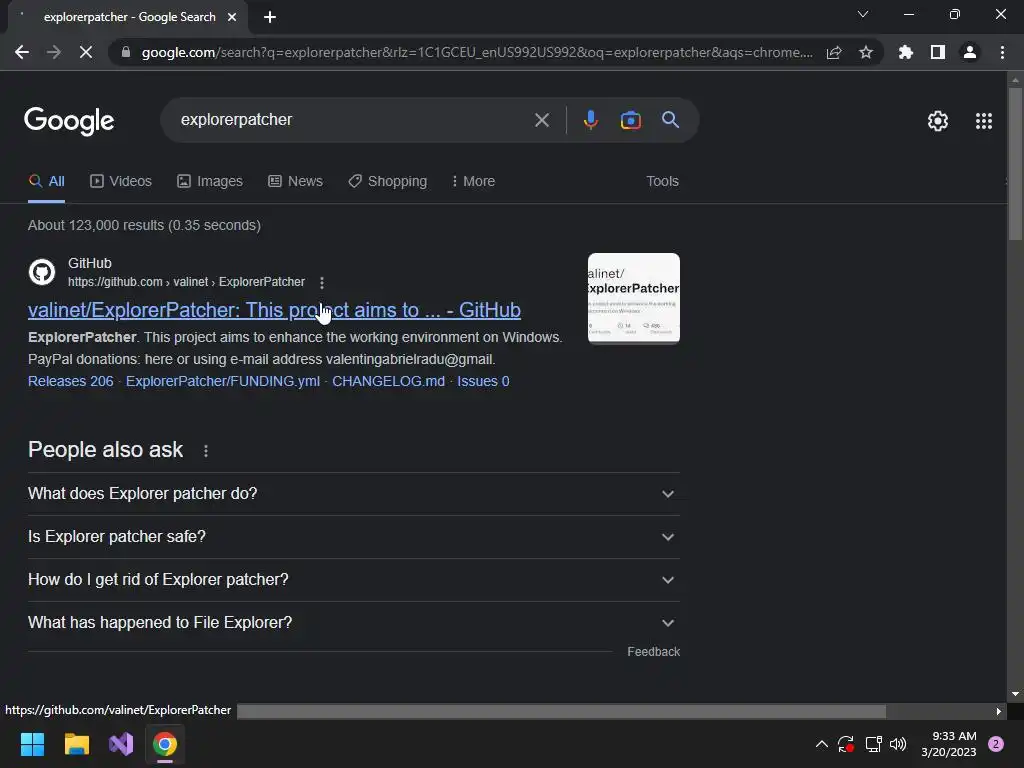Expand Is Explorer patcher safe?
Viewport: 1024px width, 768px height.
(x=354, y=537)
